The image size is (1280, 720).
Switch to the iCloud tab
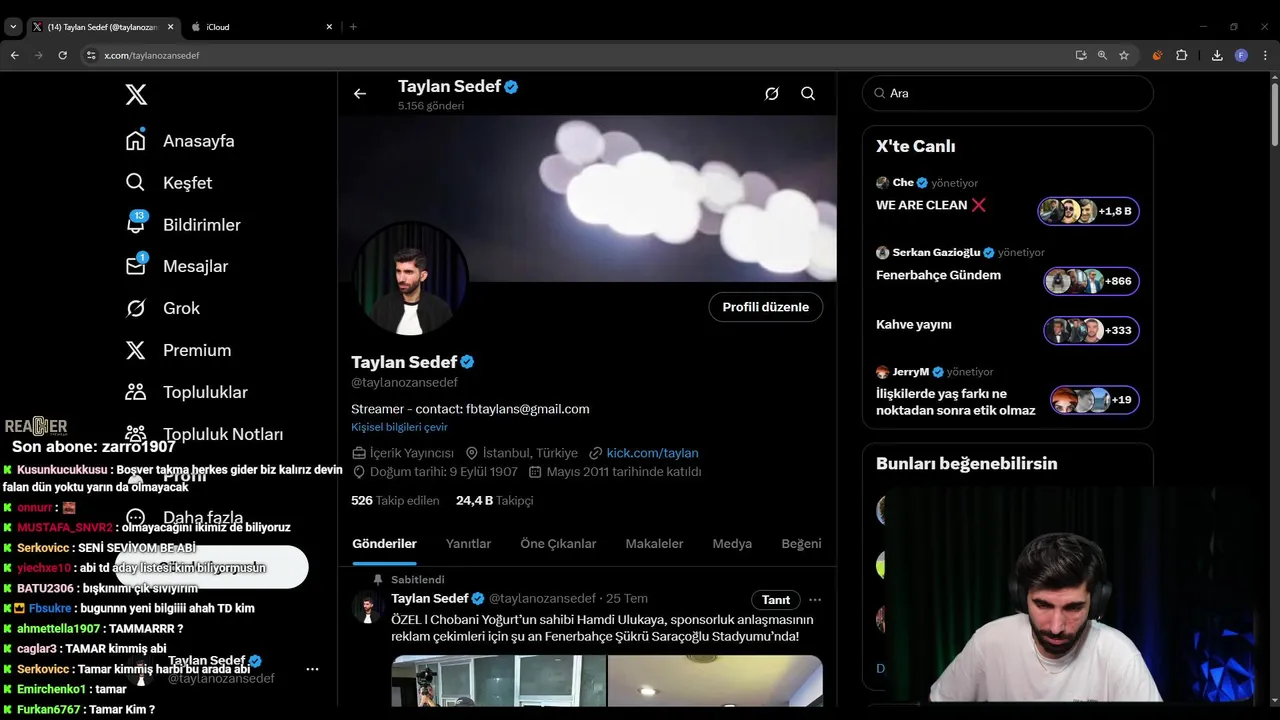pos(261,27)
